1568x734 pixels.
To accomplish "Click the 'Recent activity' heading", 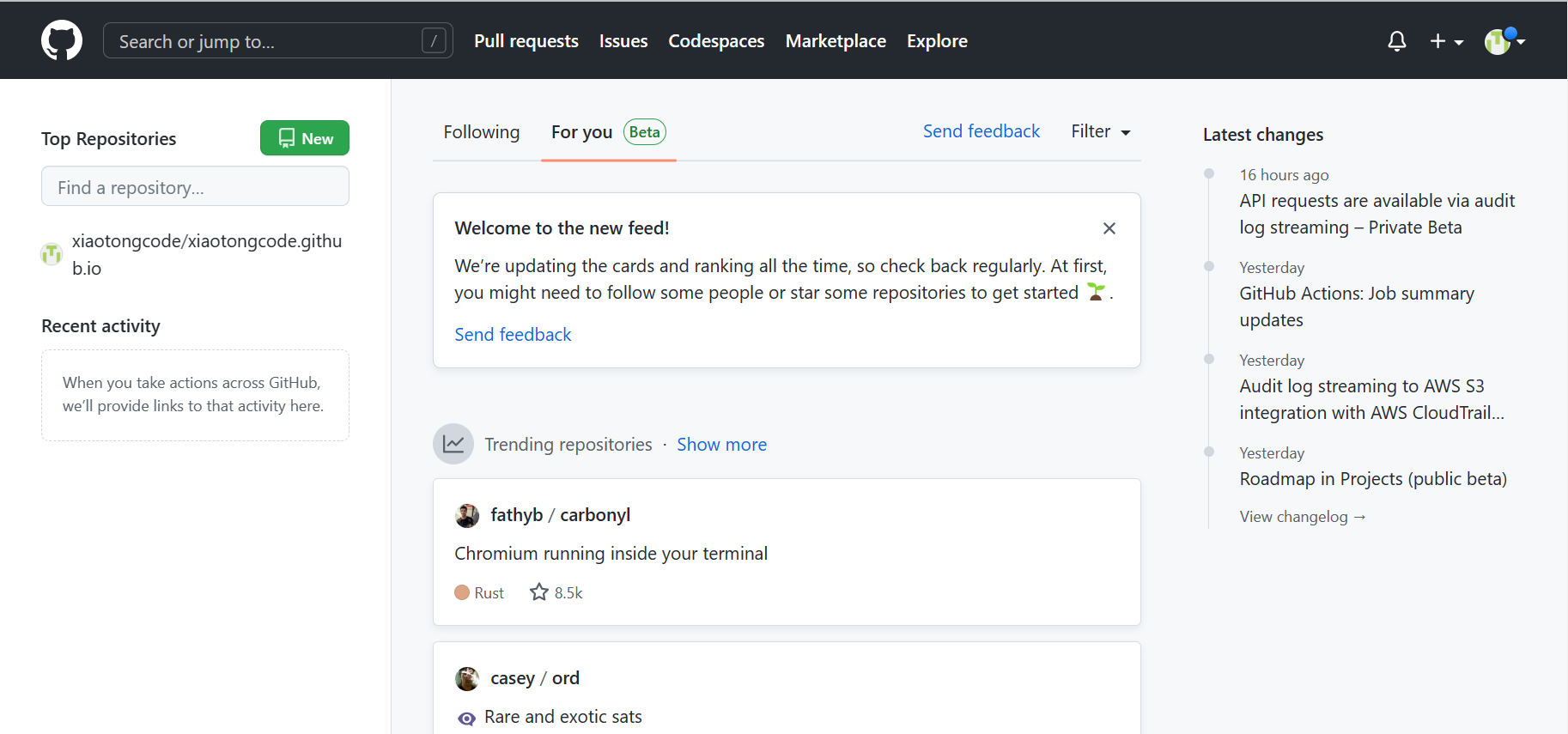I will (100, 326).
